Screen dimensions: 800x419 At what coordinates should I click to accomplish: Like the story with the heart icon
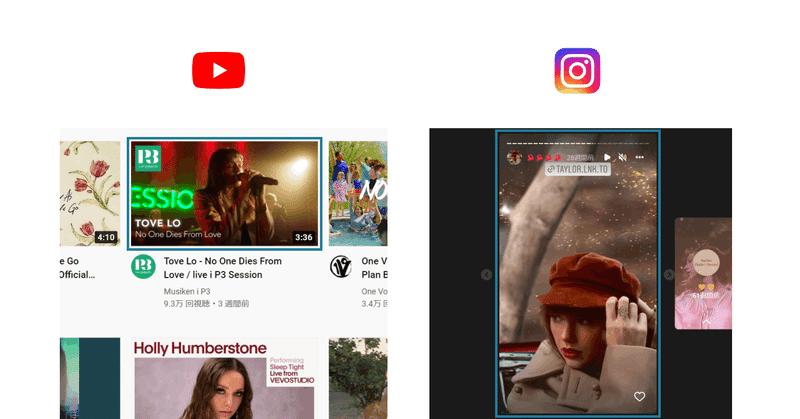click(x=639, y=397)
